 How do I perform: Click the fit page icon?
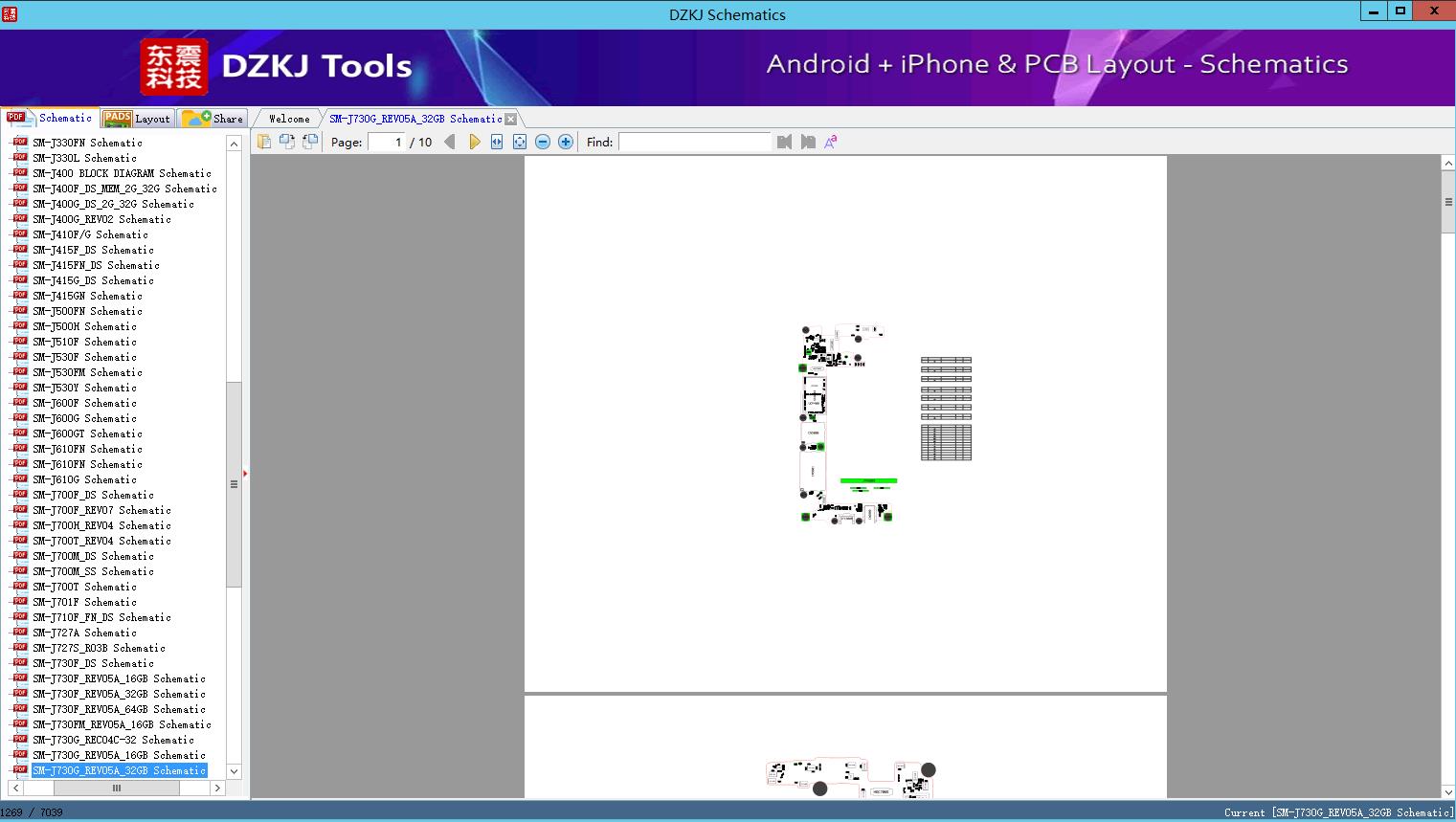[x=520, y=142]
